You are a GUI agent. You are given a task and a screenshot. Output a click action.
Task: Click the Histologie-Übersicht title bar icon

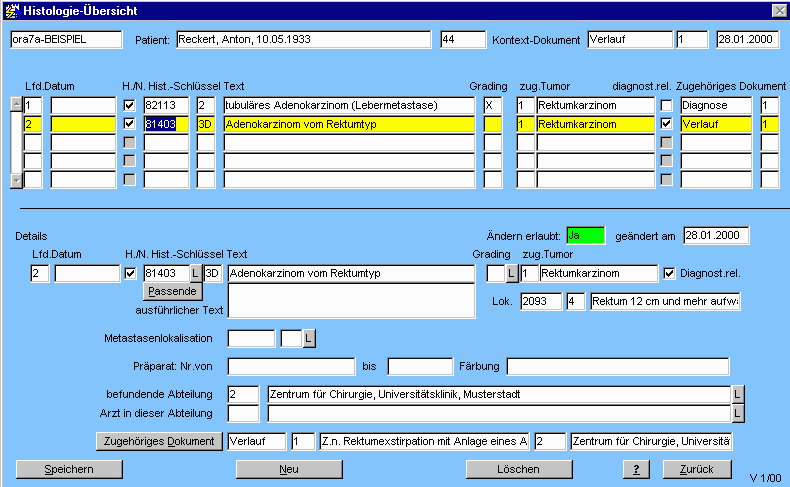[x=11, y=10]
